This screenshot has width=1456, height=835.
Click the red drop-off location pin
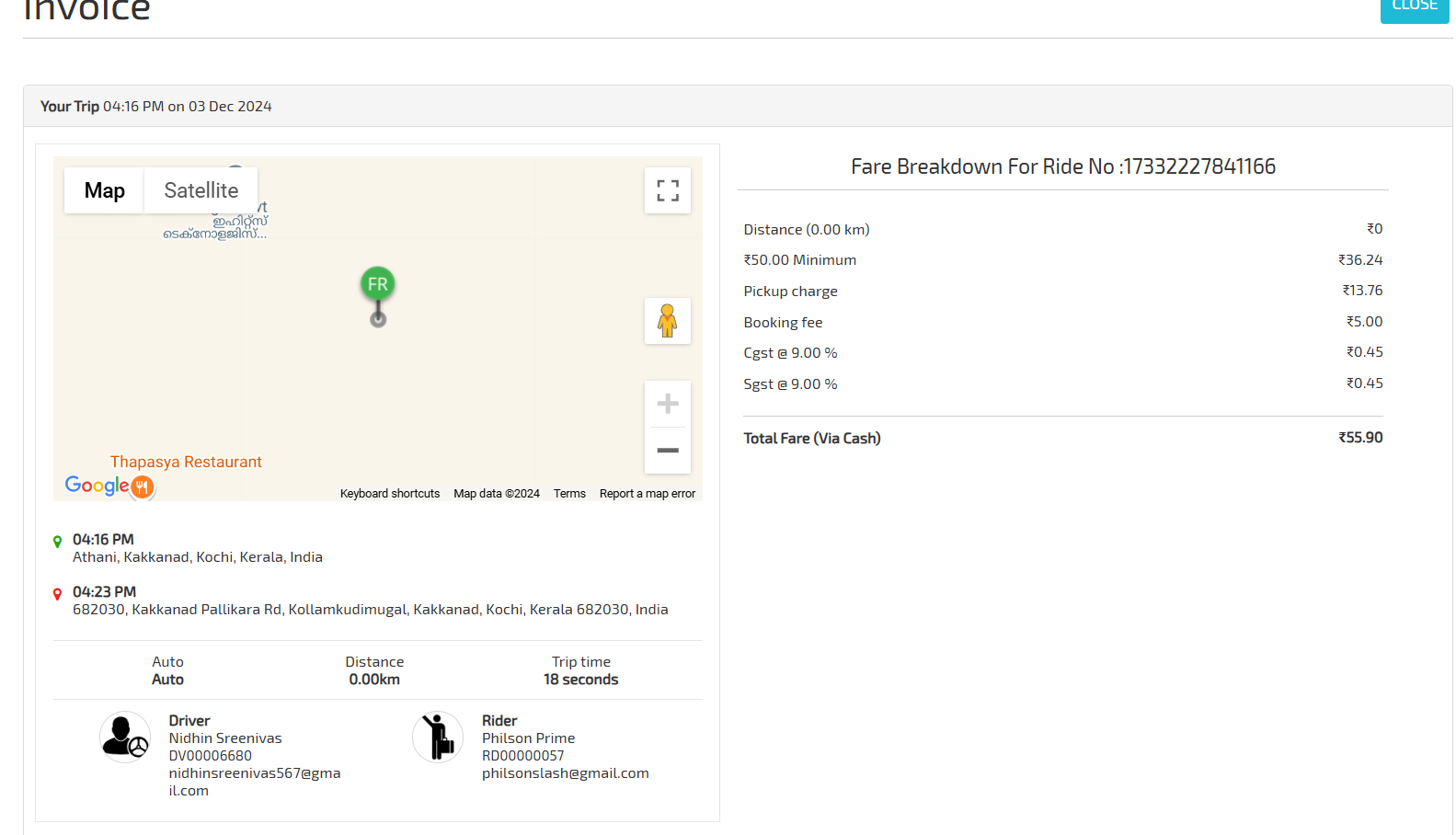point(58,594)
